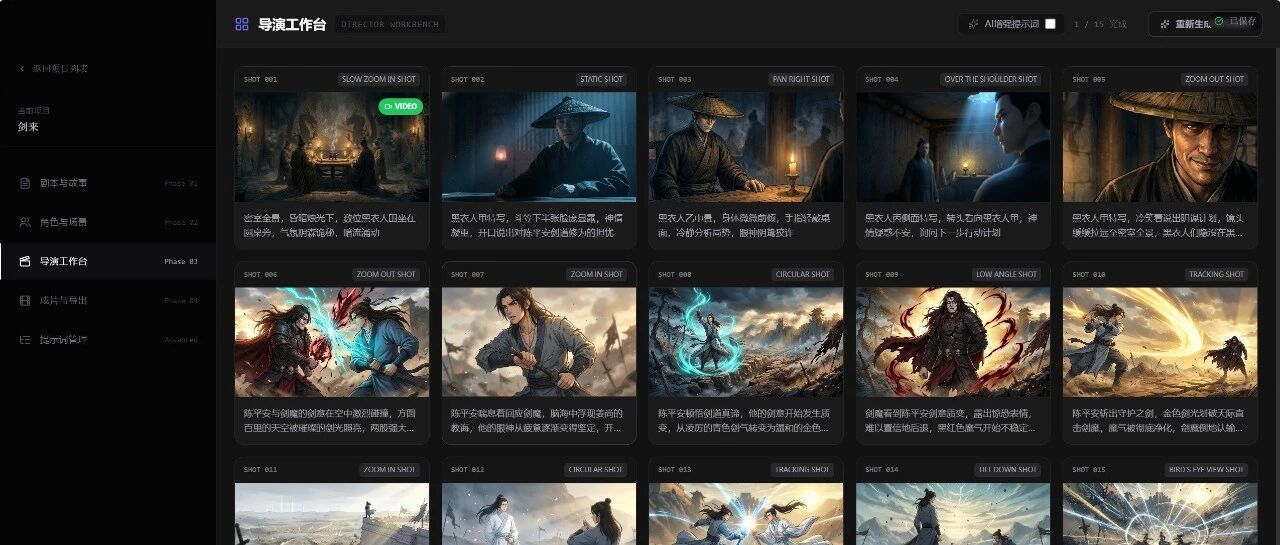
Task: Click Shot 009 description starting 剑魔看到
Action: click(952, 420)
